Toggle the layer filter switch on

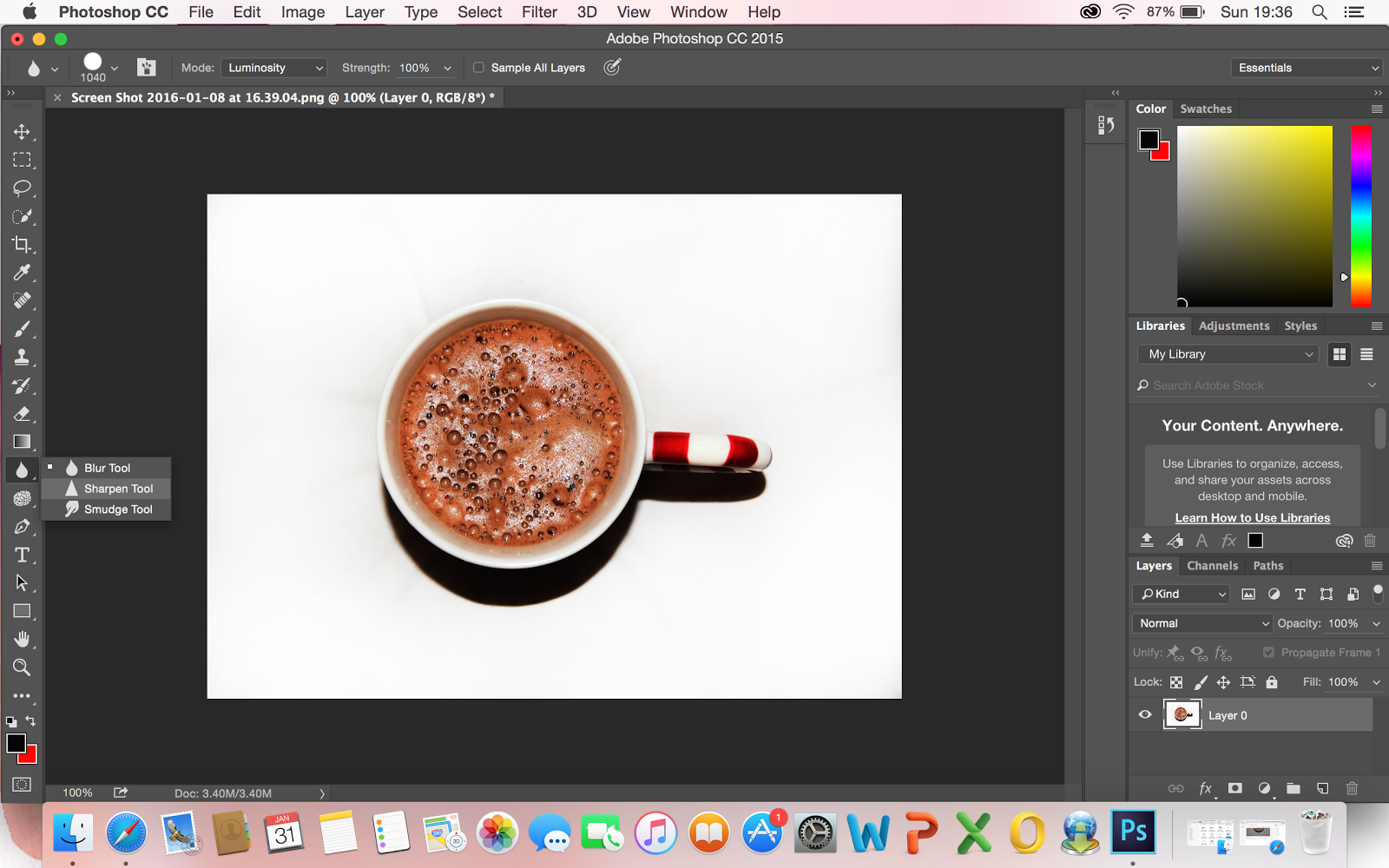pyautogui.click(x=1377, y=594)
